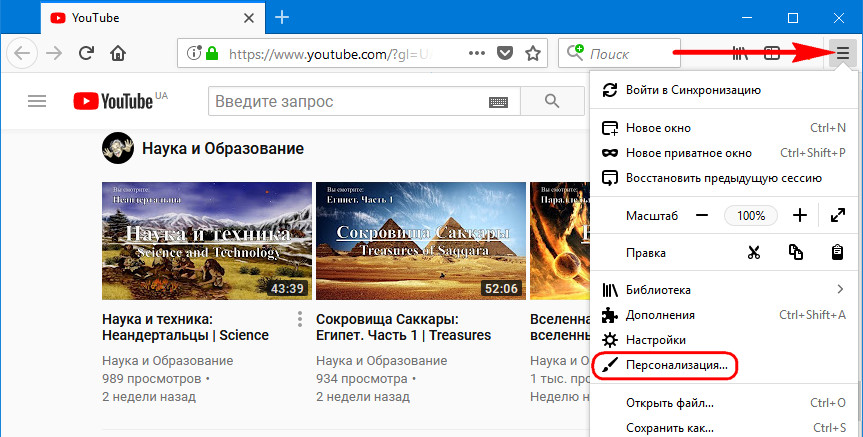Viewport: 863px width, 437px height.
Task: Increase zoom with the plus button
Action: pyautogui.click(x=799, y=215)
